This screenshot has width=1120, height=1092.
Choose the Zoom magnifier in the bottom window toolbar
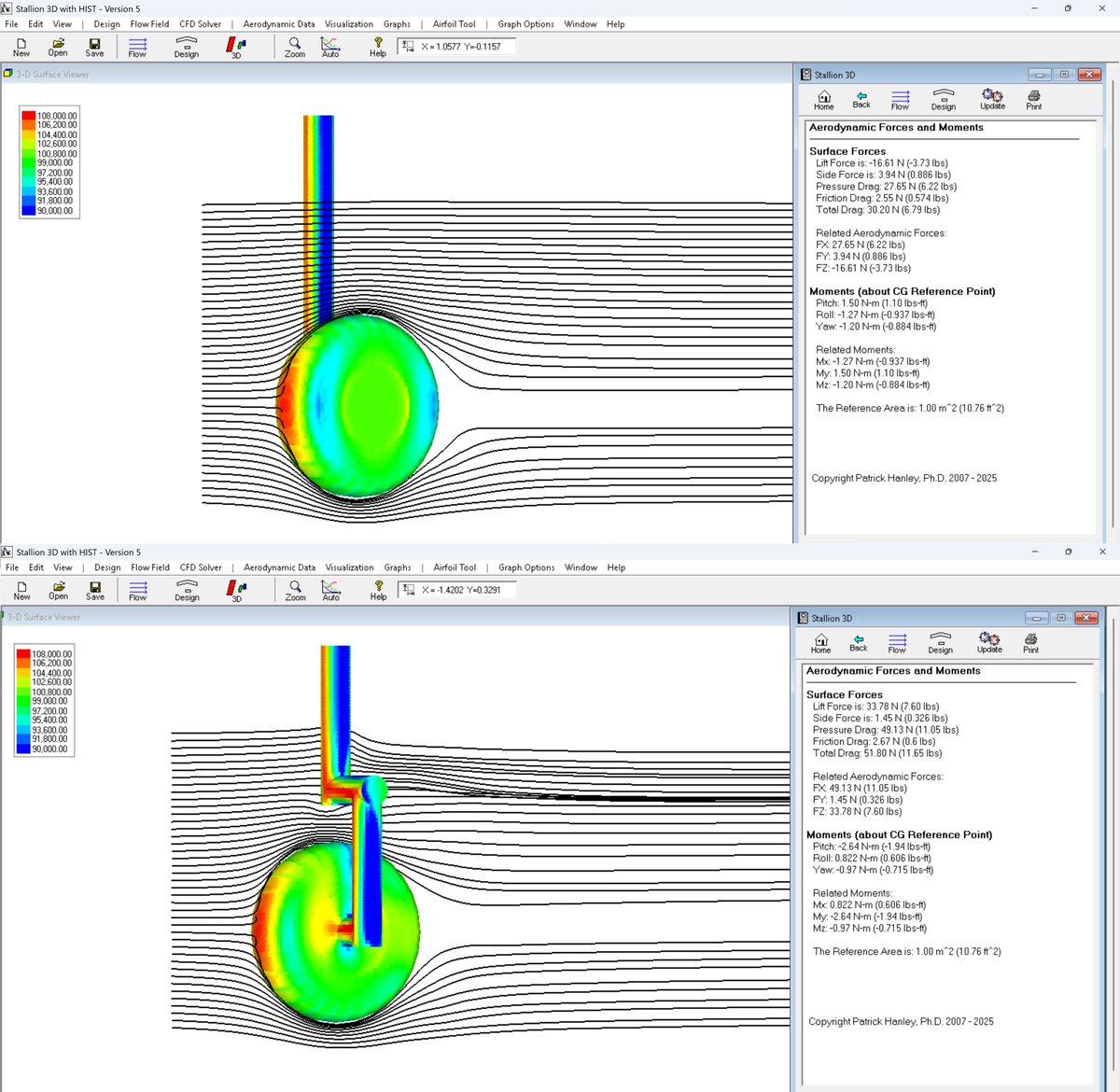(x=295, y=590)
